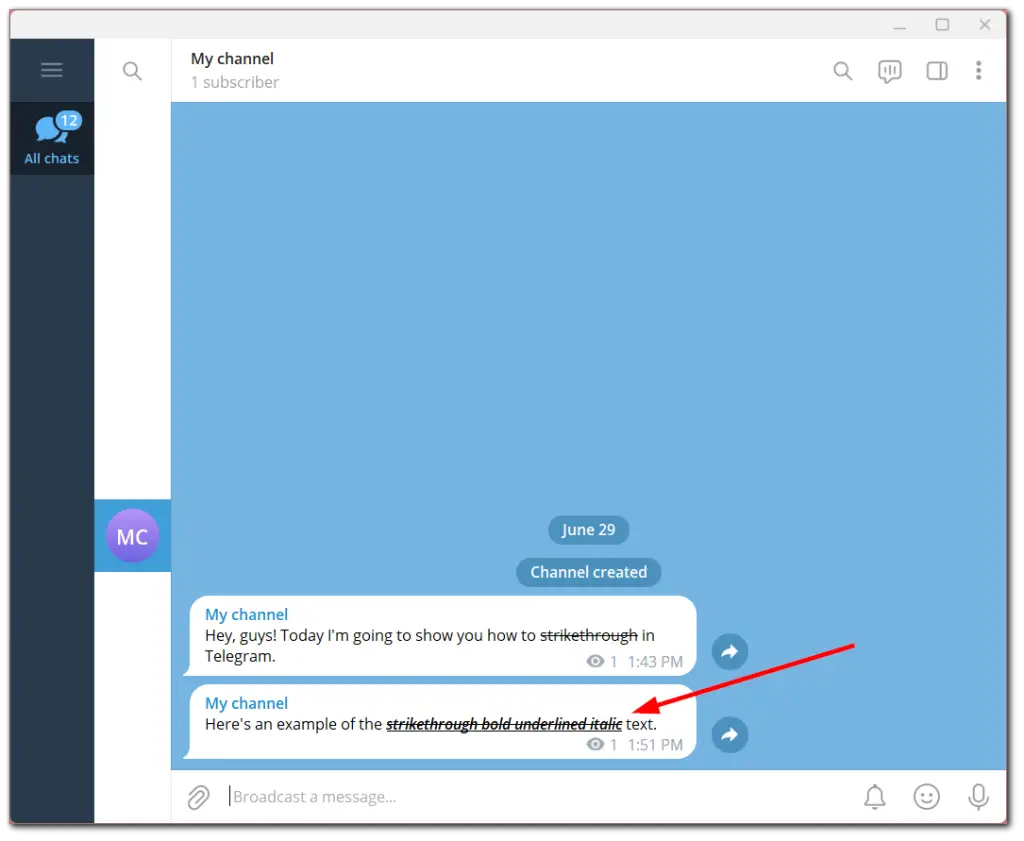
Task: Click the MC channel avatar
Action: (x=132, y=535)
